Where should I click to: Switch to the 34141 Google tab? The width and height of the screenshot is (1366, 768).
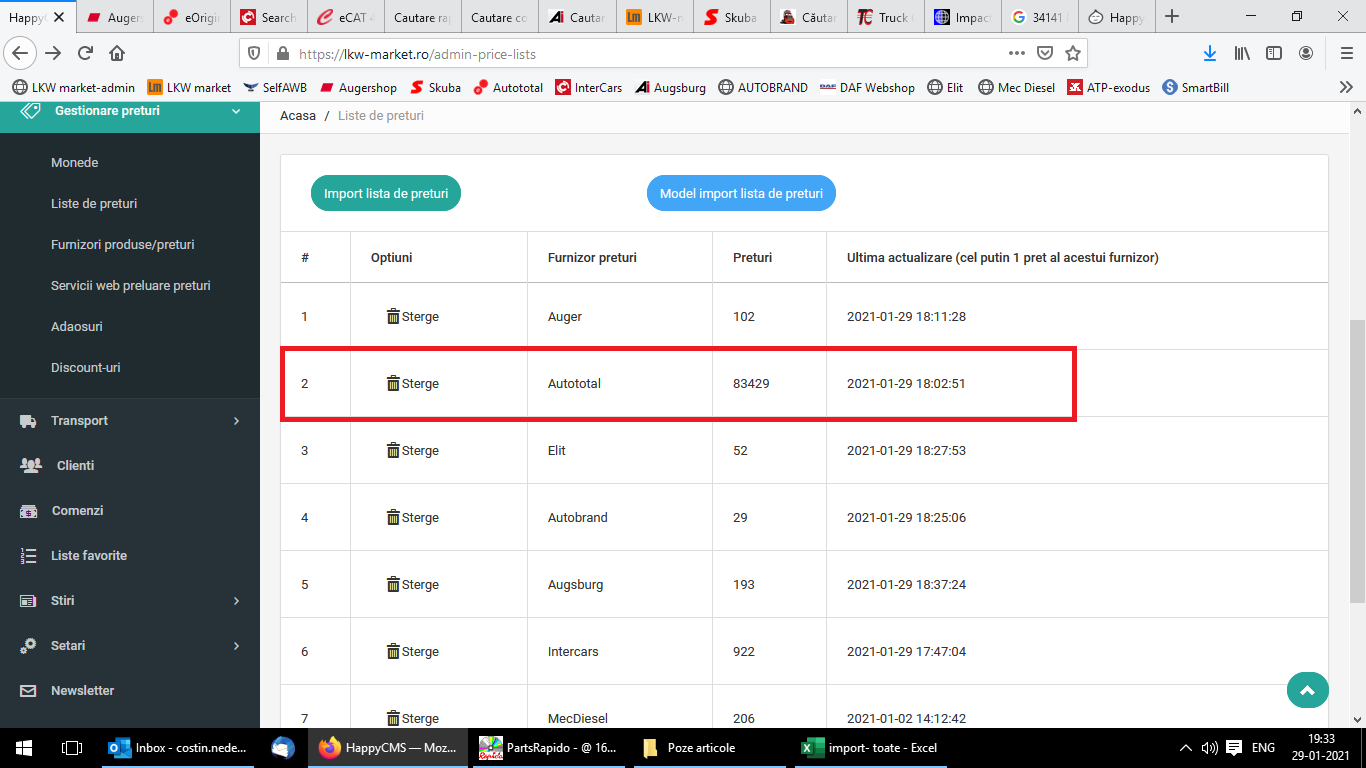(1039, 17)
